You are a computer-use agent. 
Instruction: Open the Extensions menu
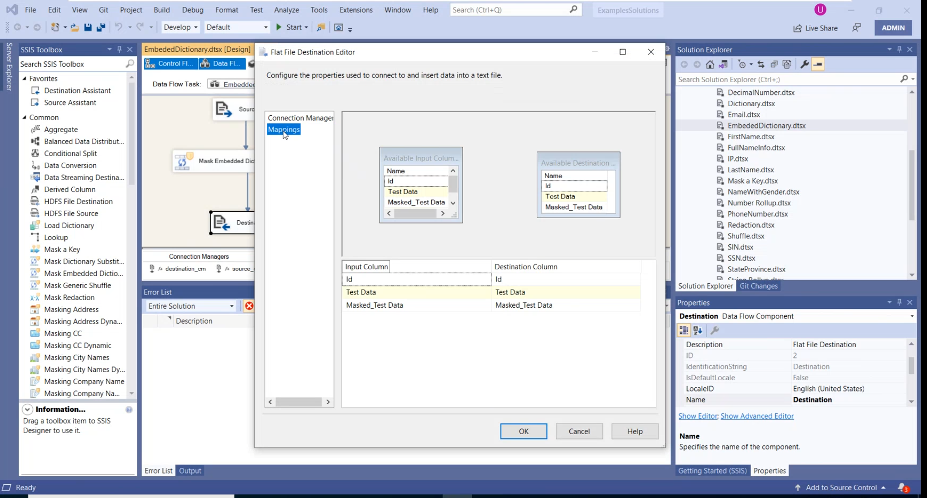coord(356,10)
